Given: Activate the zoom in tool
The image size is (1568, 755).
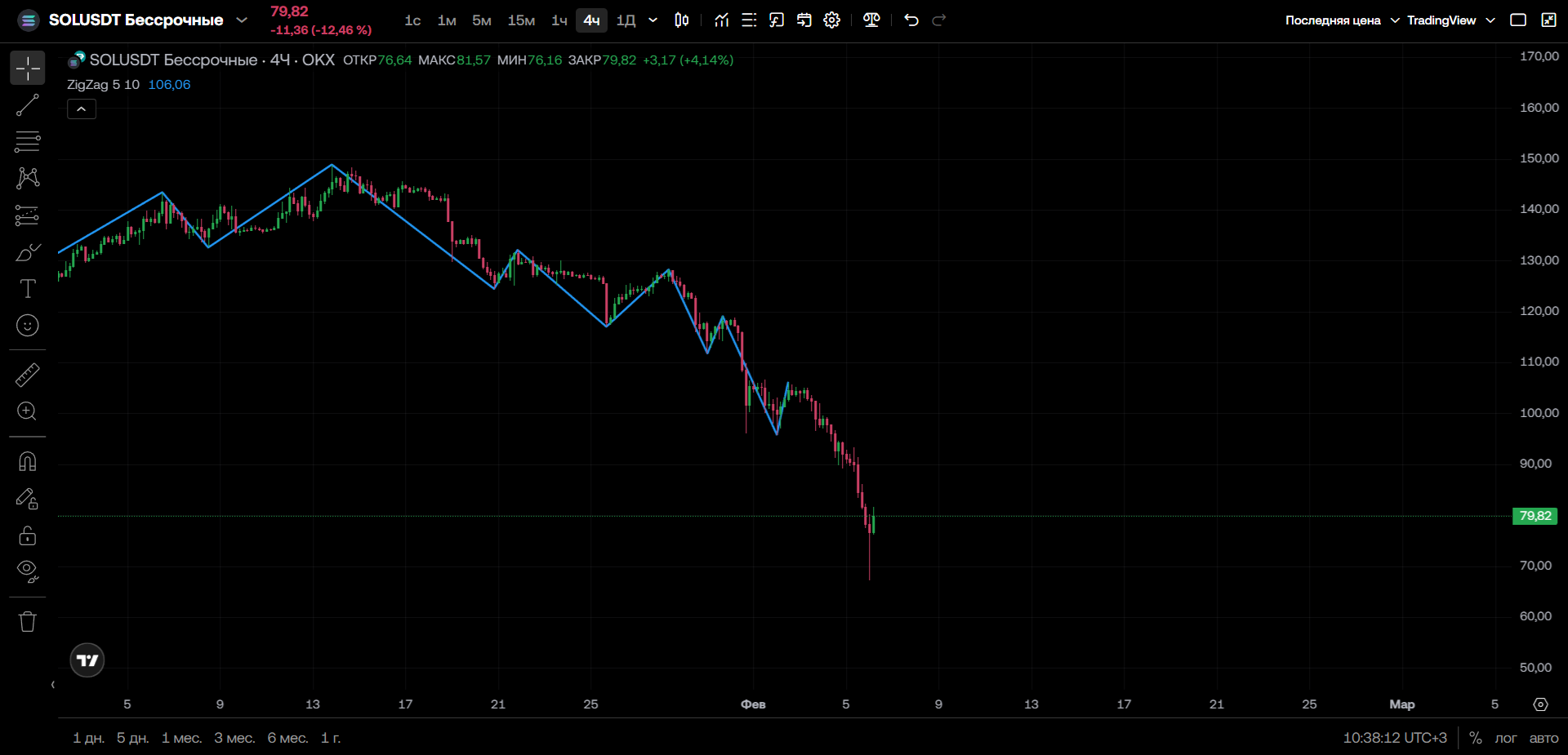Looking at the screenshot, I should coord(28,411).
